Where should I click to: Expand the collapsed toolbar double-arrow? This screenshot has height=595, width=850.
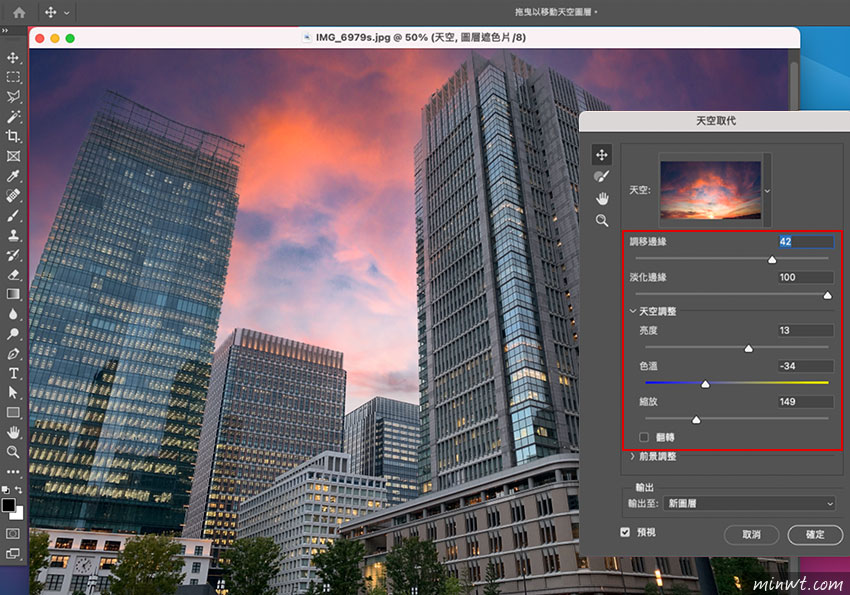pos(5,31)
